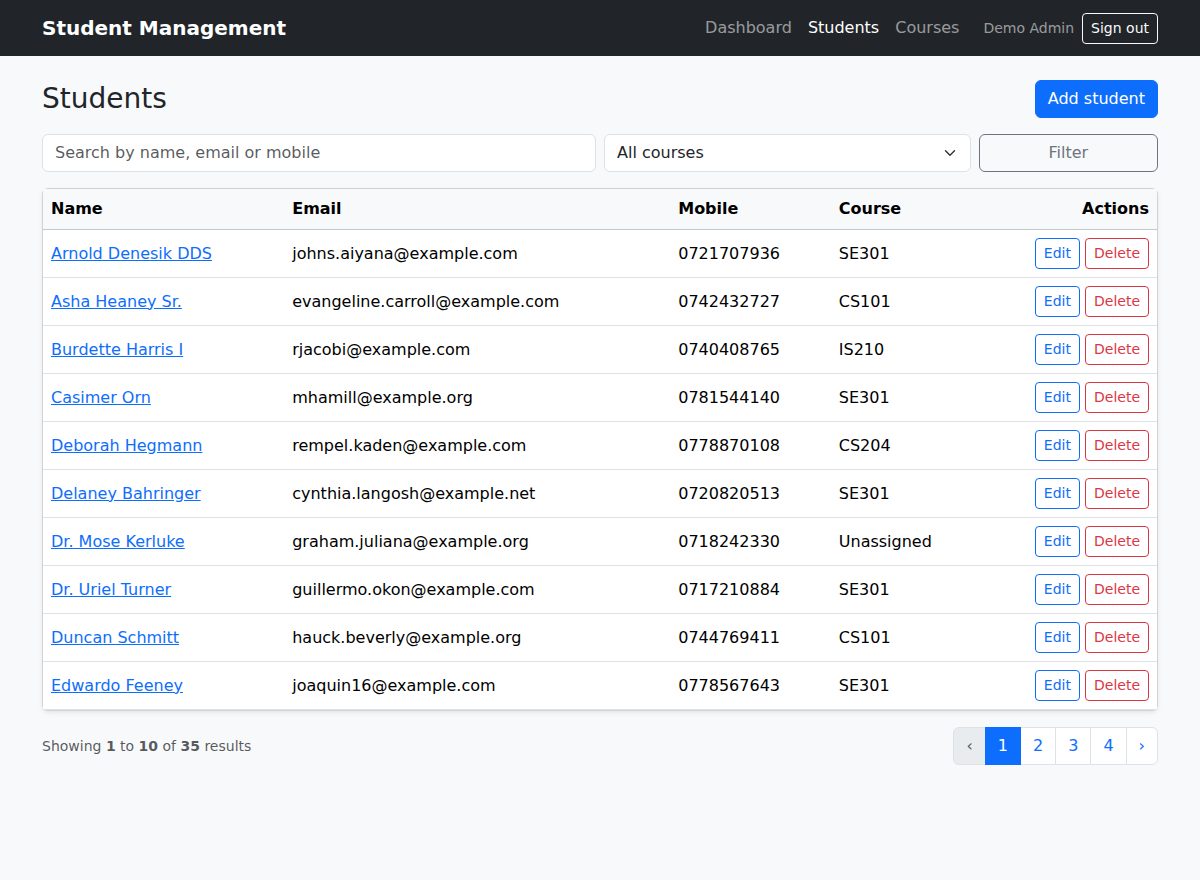
Task: Open the All courses dropdown
Action: tap(787, 153)
